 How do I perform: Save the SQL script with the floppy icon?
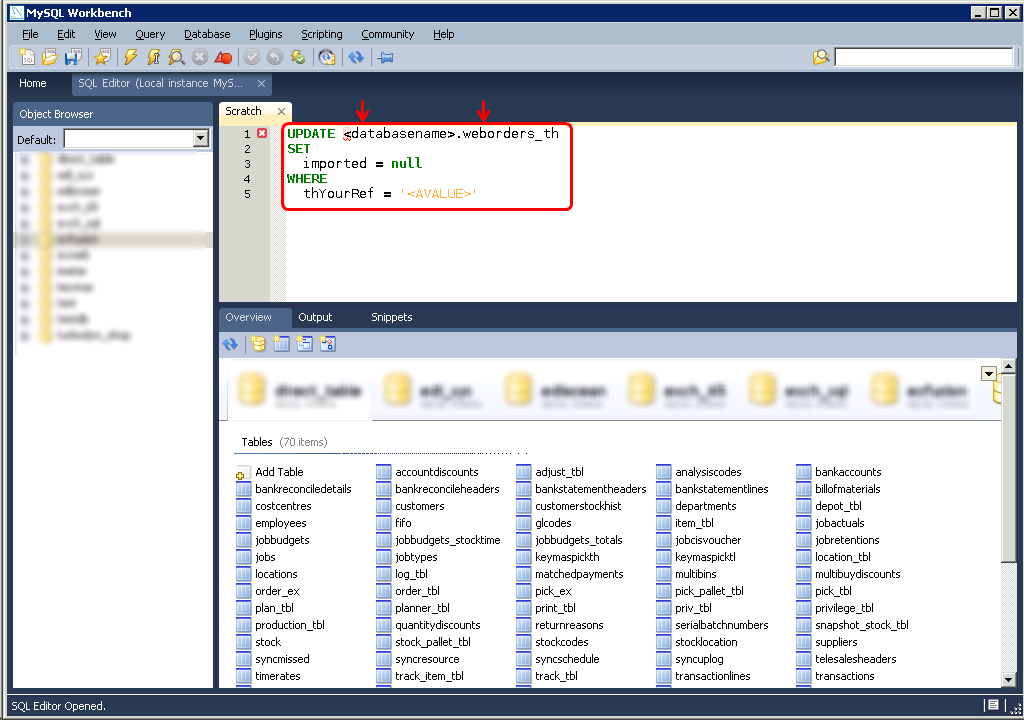(72, 57)
